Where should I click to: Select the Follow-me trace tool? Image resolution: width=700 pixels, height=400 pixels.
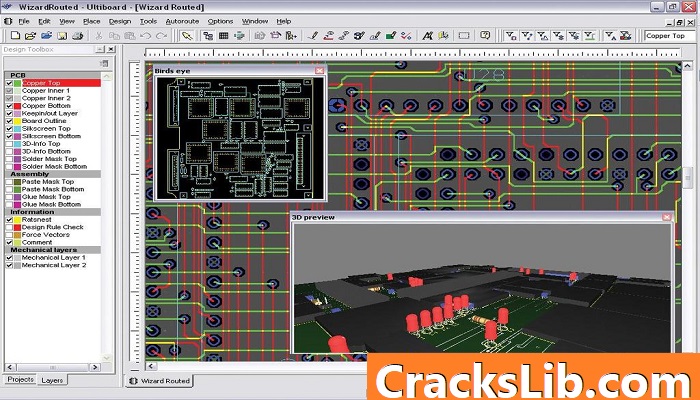[329, 36]
